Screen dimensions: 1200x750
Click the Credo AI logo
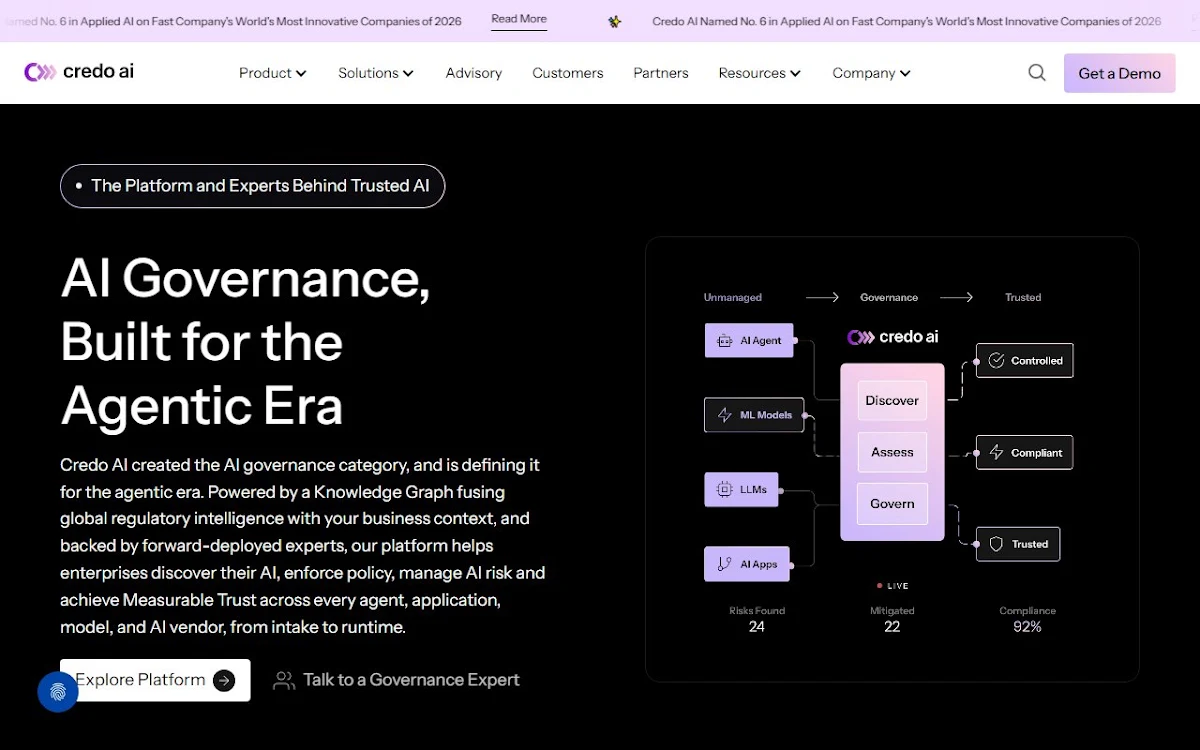click(79, 72)
